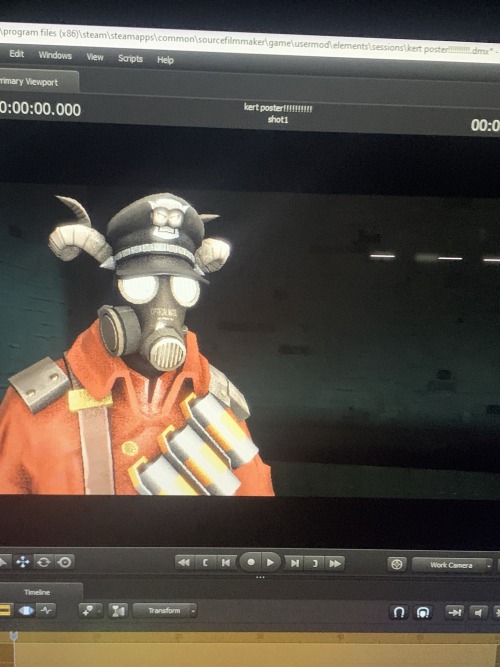Open the Help menu
Image resolution: width=500 pixels, height=667 pixels.
(165, 60)
